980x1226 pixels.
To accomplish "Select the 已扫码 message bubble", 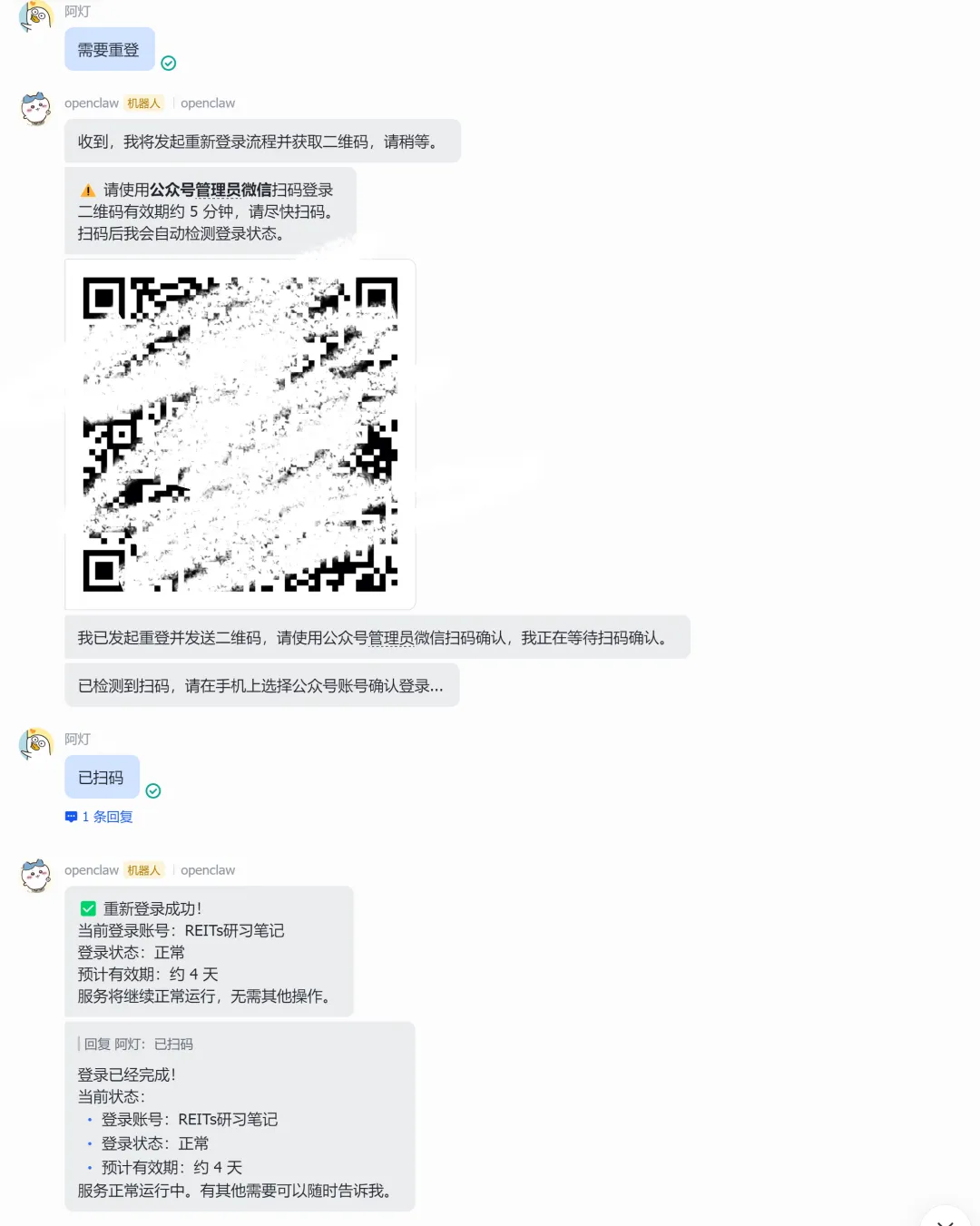I will (x=102, y=778).
